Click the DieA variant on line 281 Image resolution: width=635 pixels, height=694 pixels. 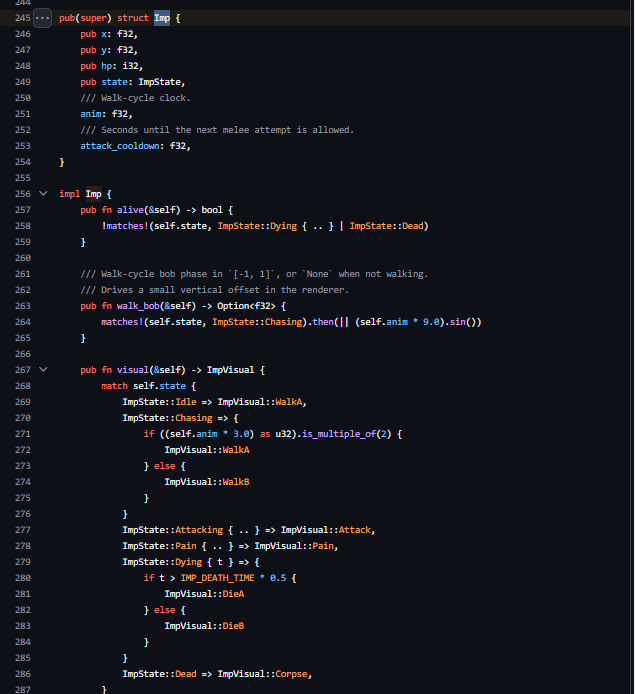[x=233, y=594]
